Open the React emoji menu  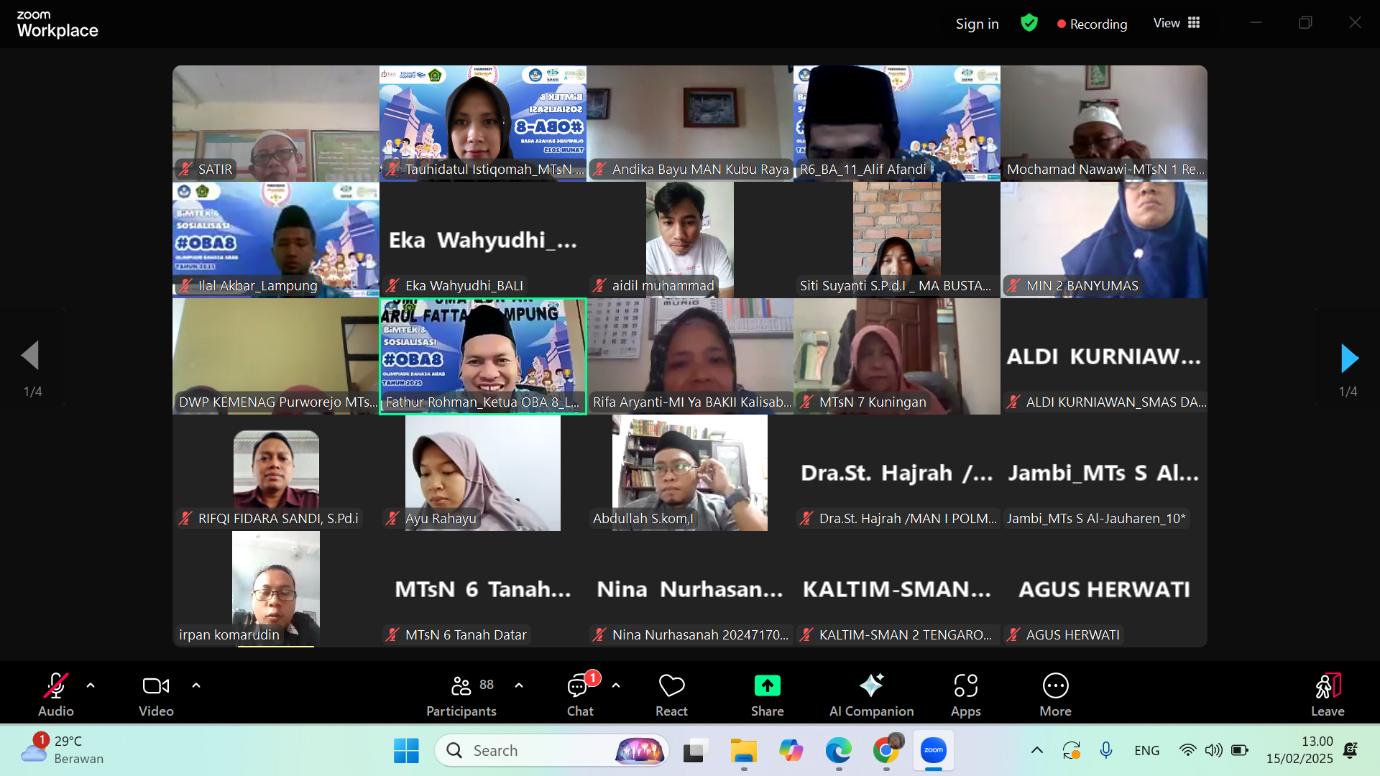tap(671, 694)
